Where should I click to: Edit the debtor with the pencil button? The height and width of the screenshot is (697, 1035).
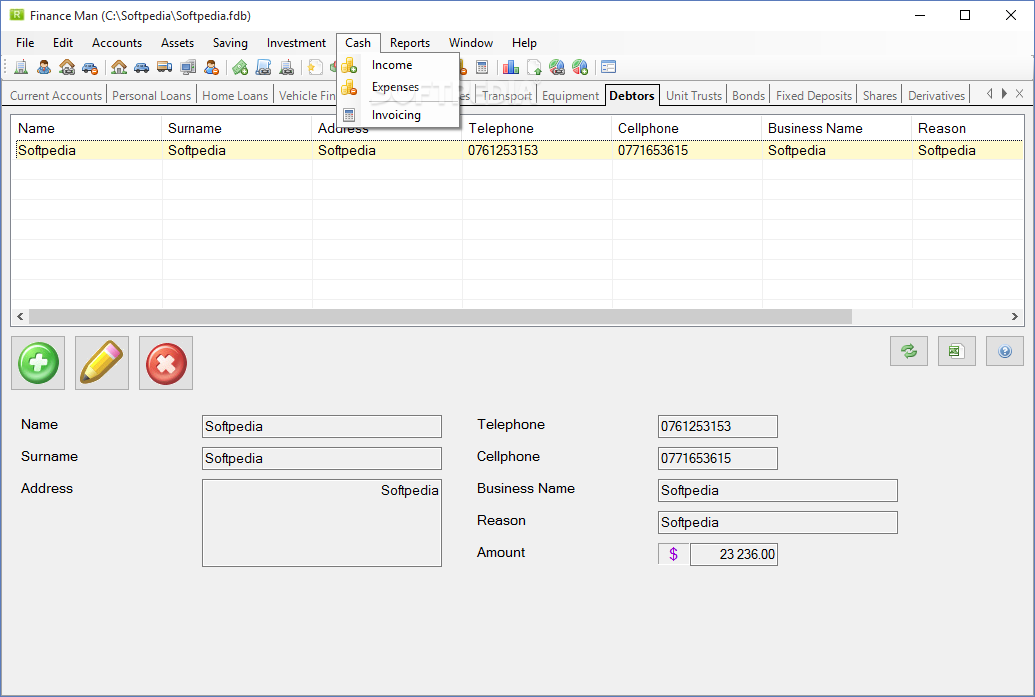point(102,363)
